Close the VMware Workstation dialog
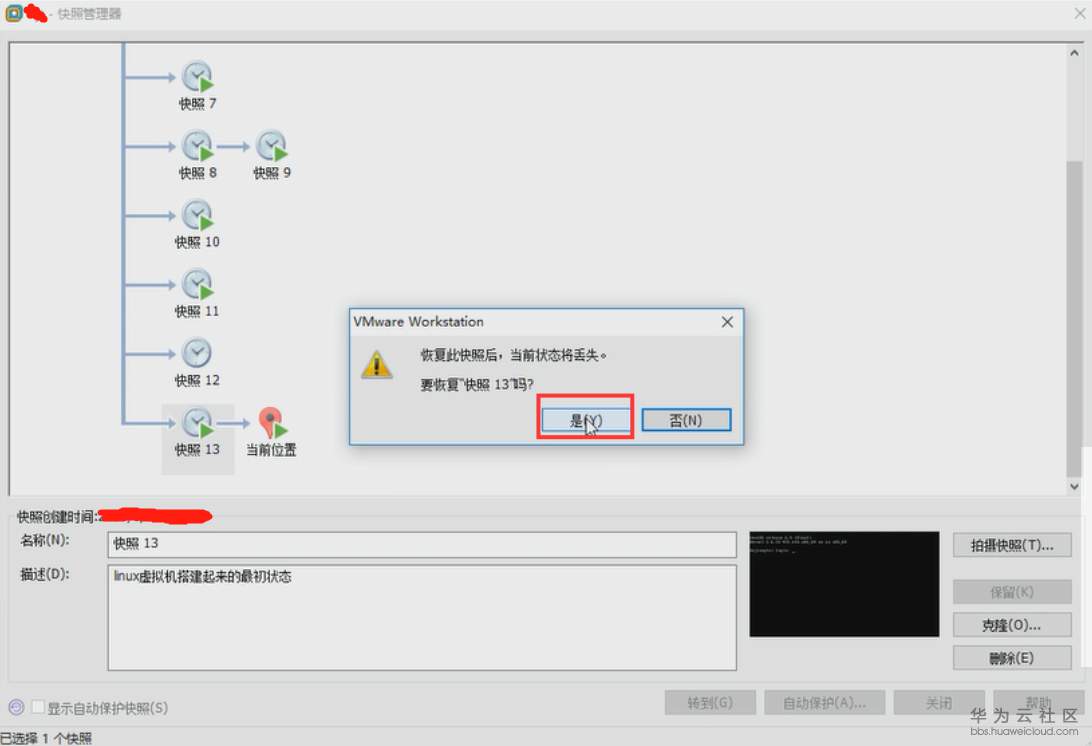The width and height of the screenshot is (1092, 746). point(727,322)
